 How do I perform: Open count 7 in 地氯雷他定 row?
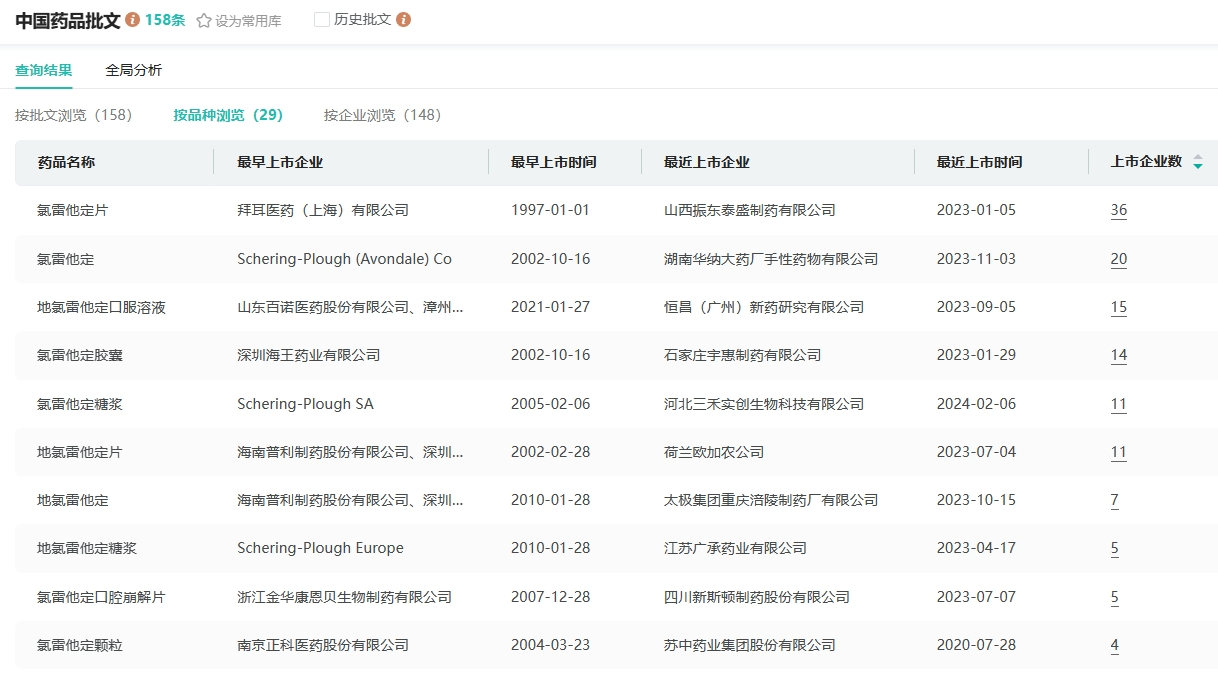[x=1114, y=500]
